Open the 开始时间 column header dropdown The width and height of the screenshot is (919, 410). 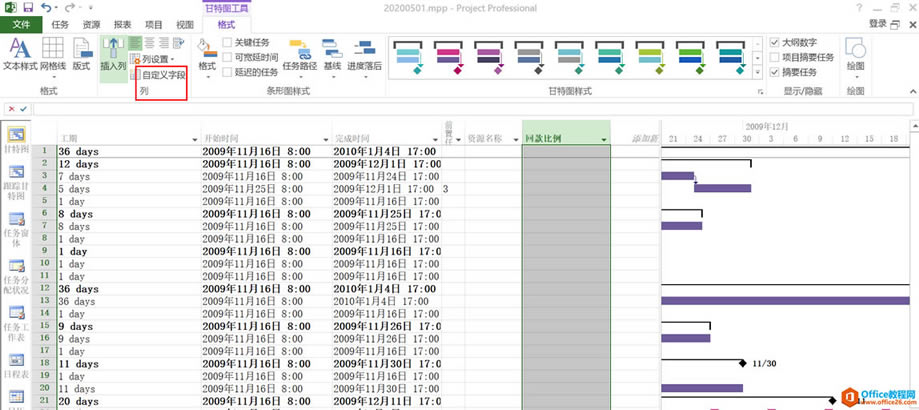[326, 139]
